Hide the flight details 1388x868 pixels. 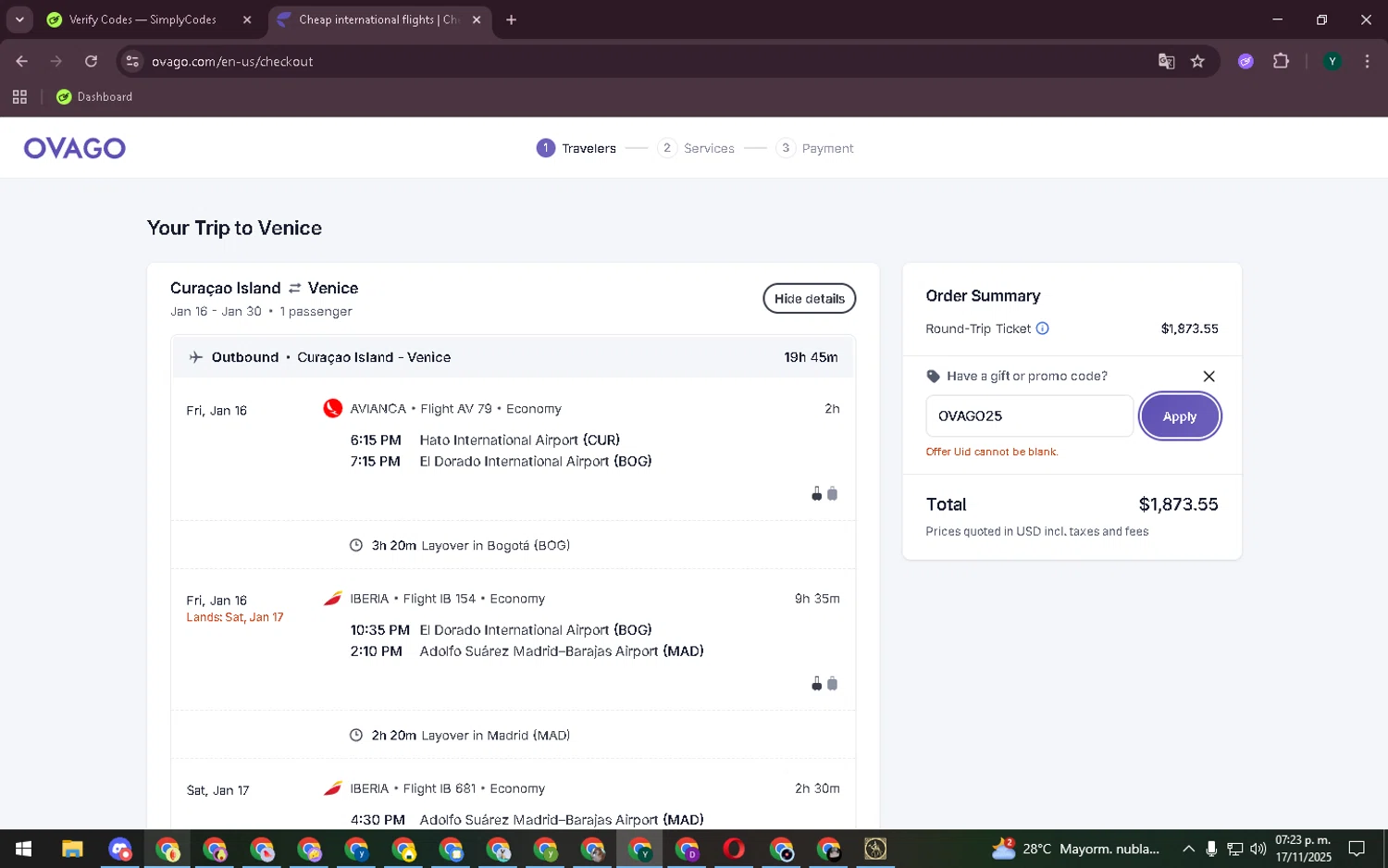pos(809,299)
